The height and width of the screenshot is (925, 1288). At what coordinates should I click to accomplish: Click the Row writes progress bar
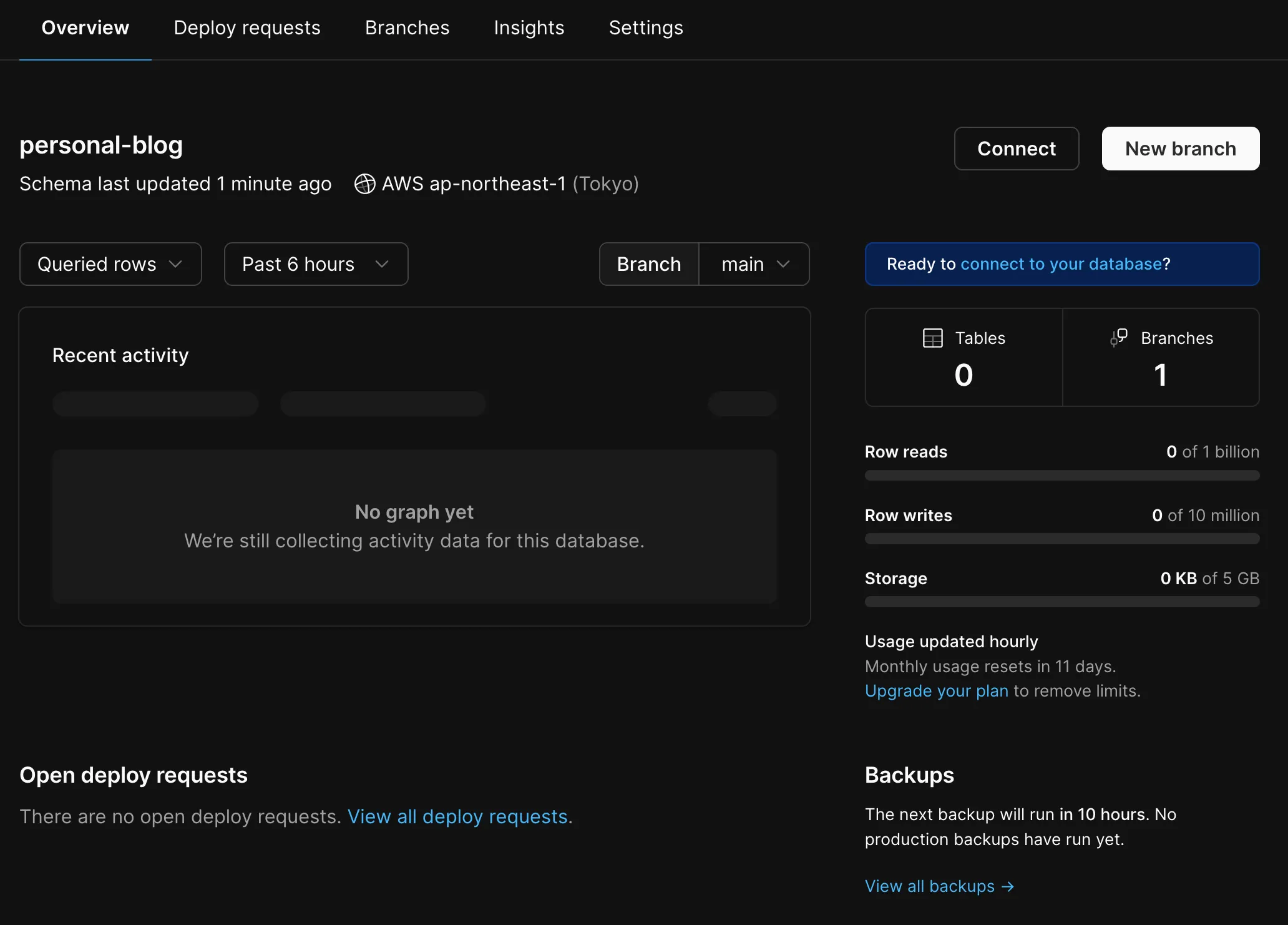tap(1062, 539)
